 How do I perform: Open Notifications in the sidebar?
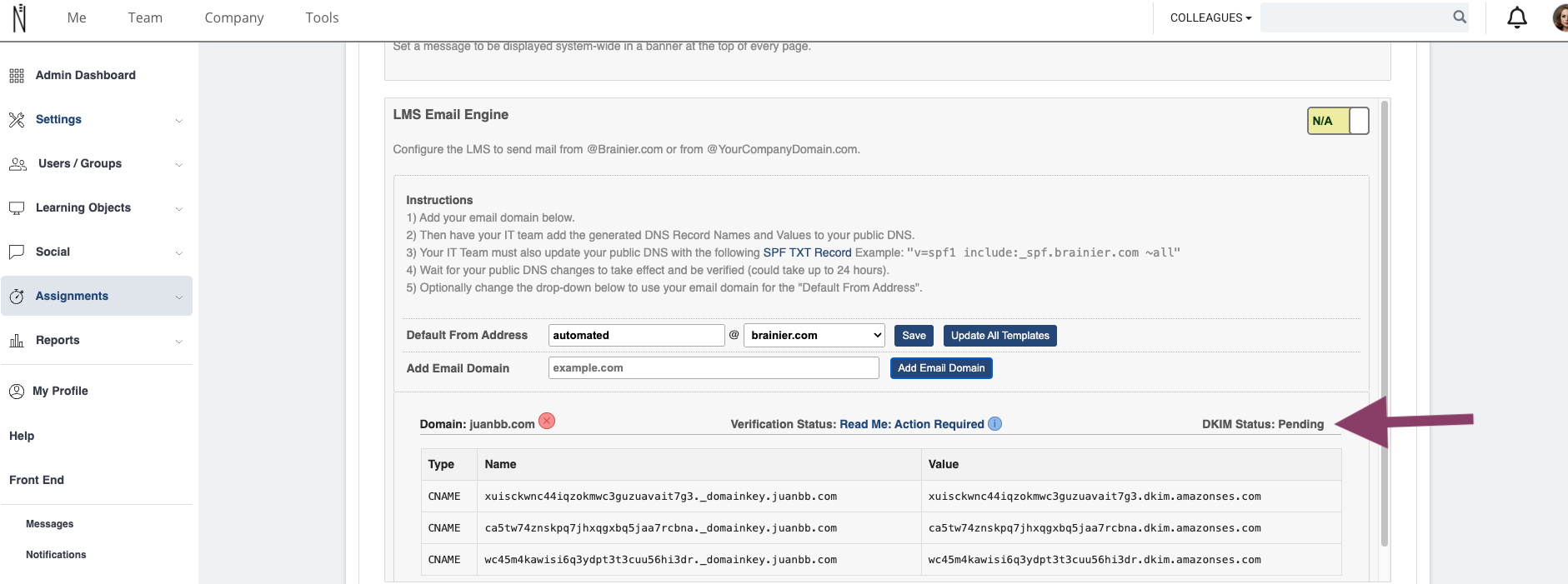click(x=56, y=555)
